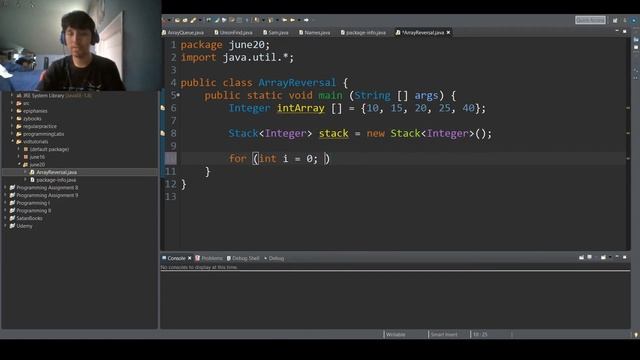Click the Quick Access search field
The width and height of the screenshot is (640, 360).
(590, 20)
